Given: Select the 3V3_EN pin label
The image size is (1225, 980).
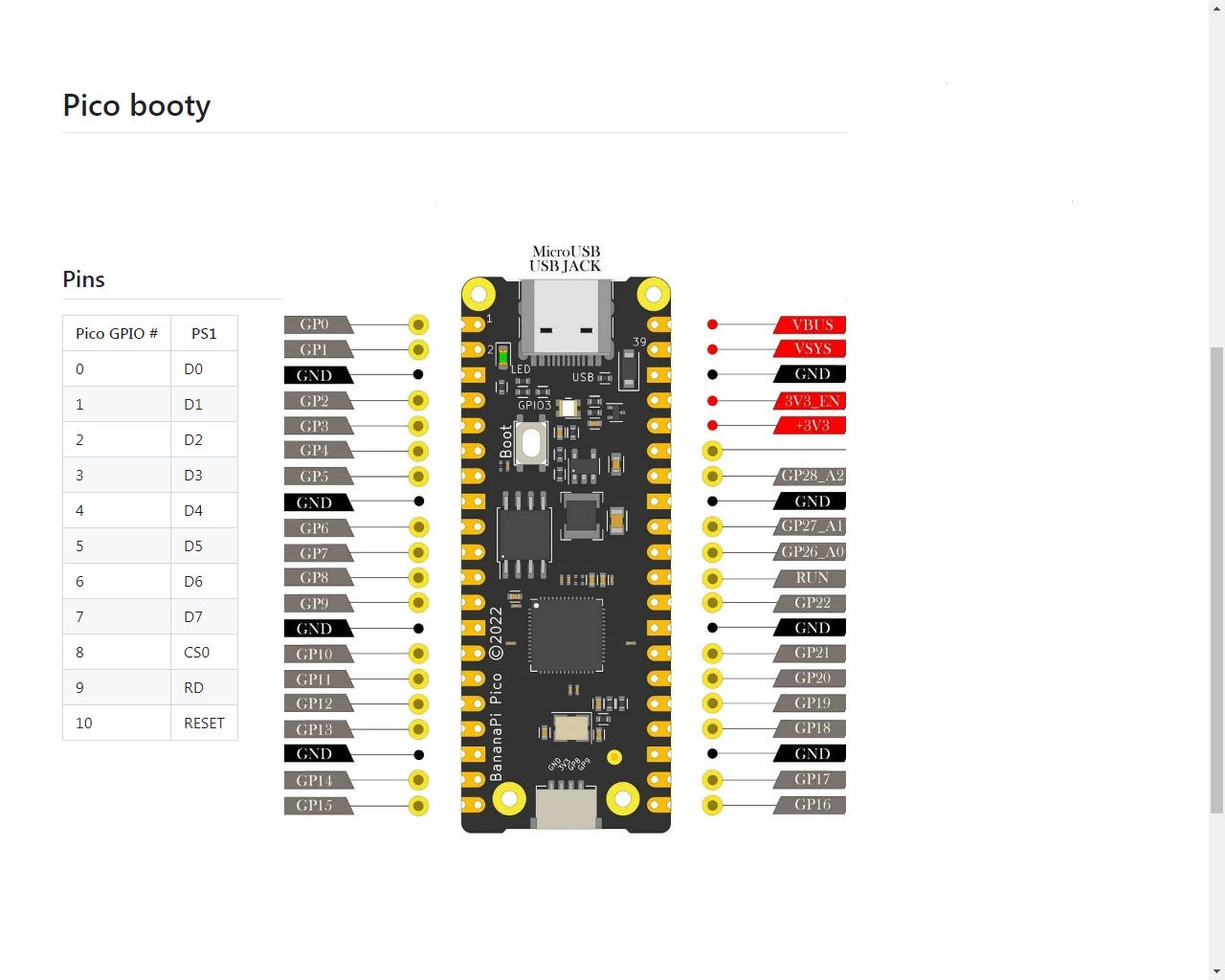Looking at the screenshot, I should (x=812, y=401).
